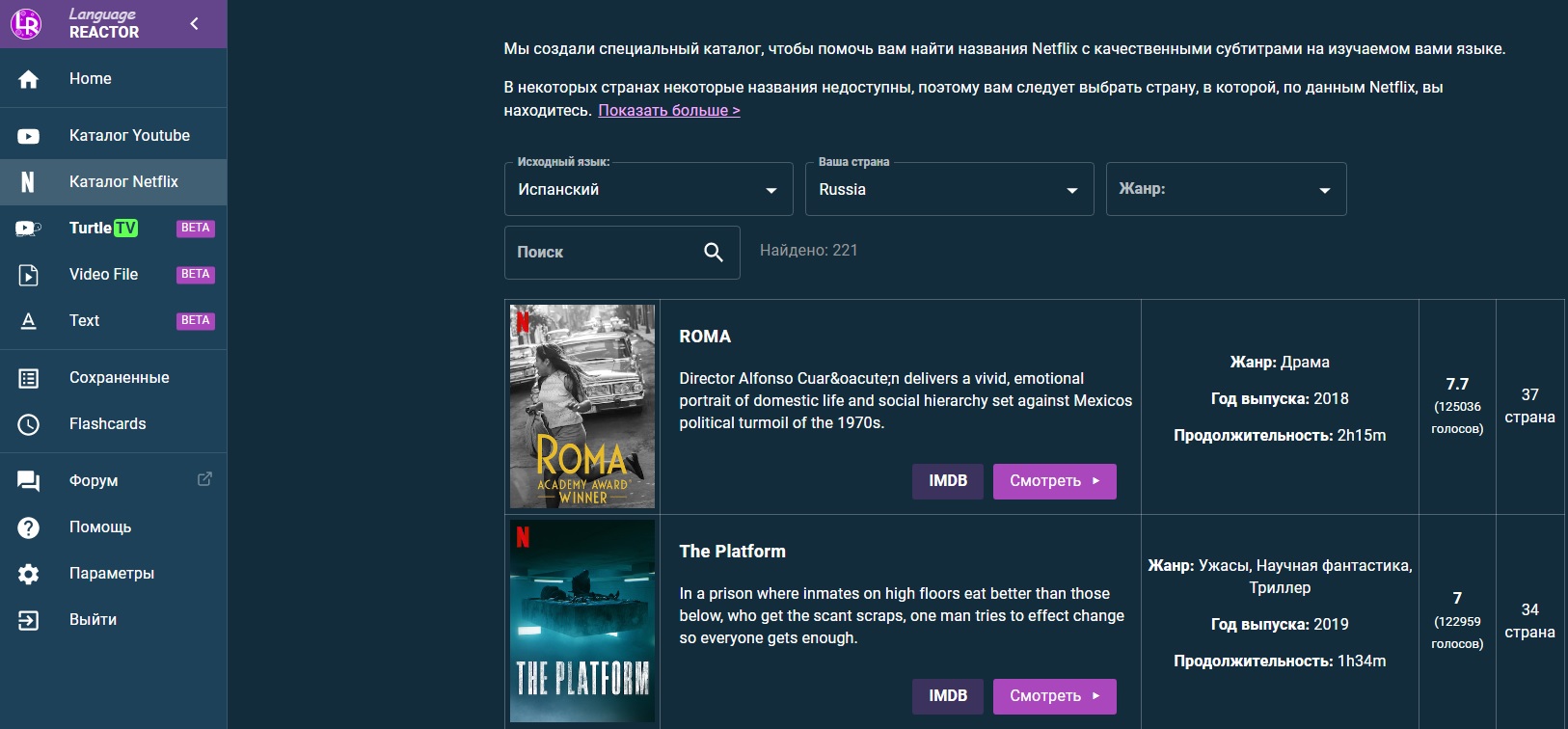Click the Video File icon
Image resolution: width=1568 pixels, height=729 pixels.
pos(29,275)
